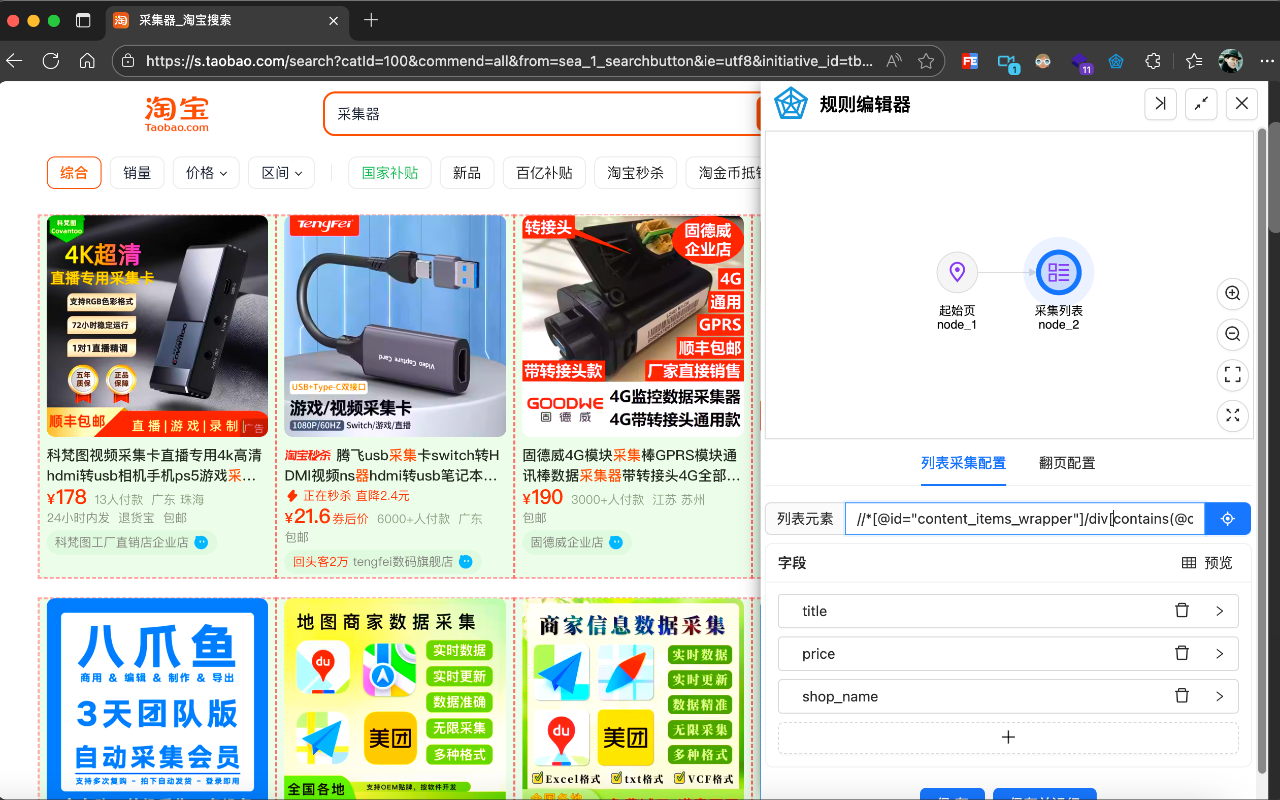Open the 科梵图工厂直销店企业店 shop link

tap(132, 542)
